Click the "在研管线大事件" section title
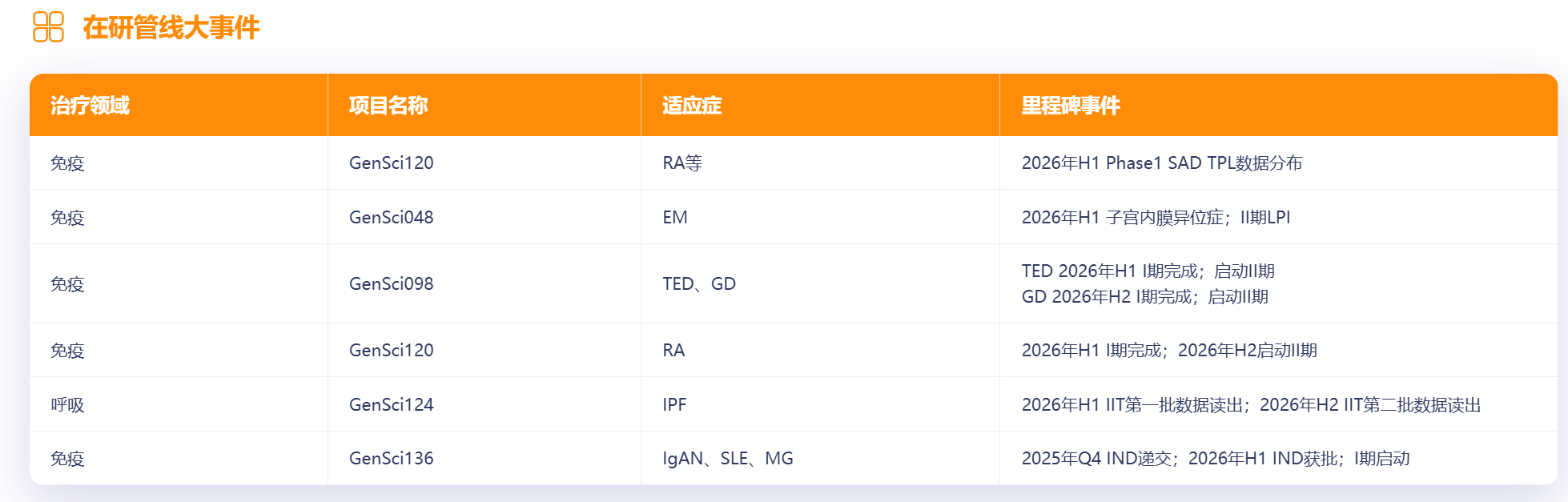Screen dimensions: 1568x502 pyautogui.click(x=171, y=28)
